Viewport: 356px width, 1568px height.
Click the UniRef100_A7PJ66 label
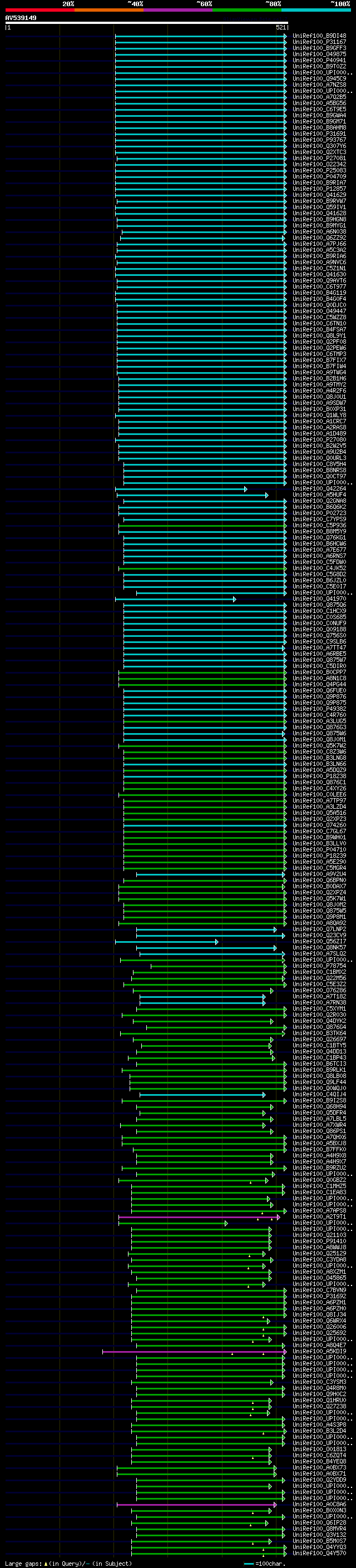coord(319,244)
